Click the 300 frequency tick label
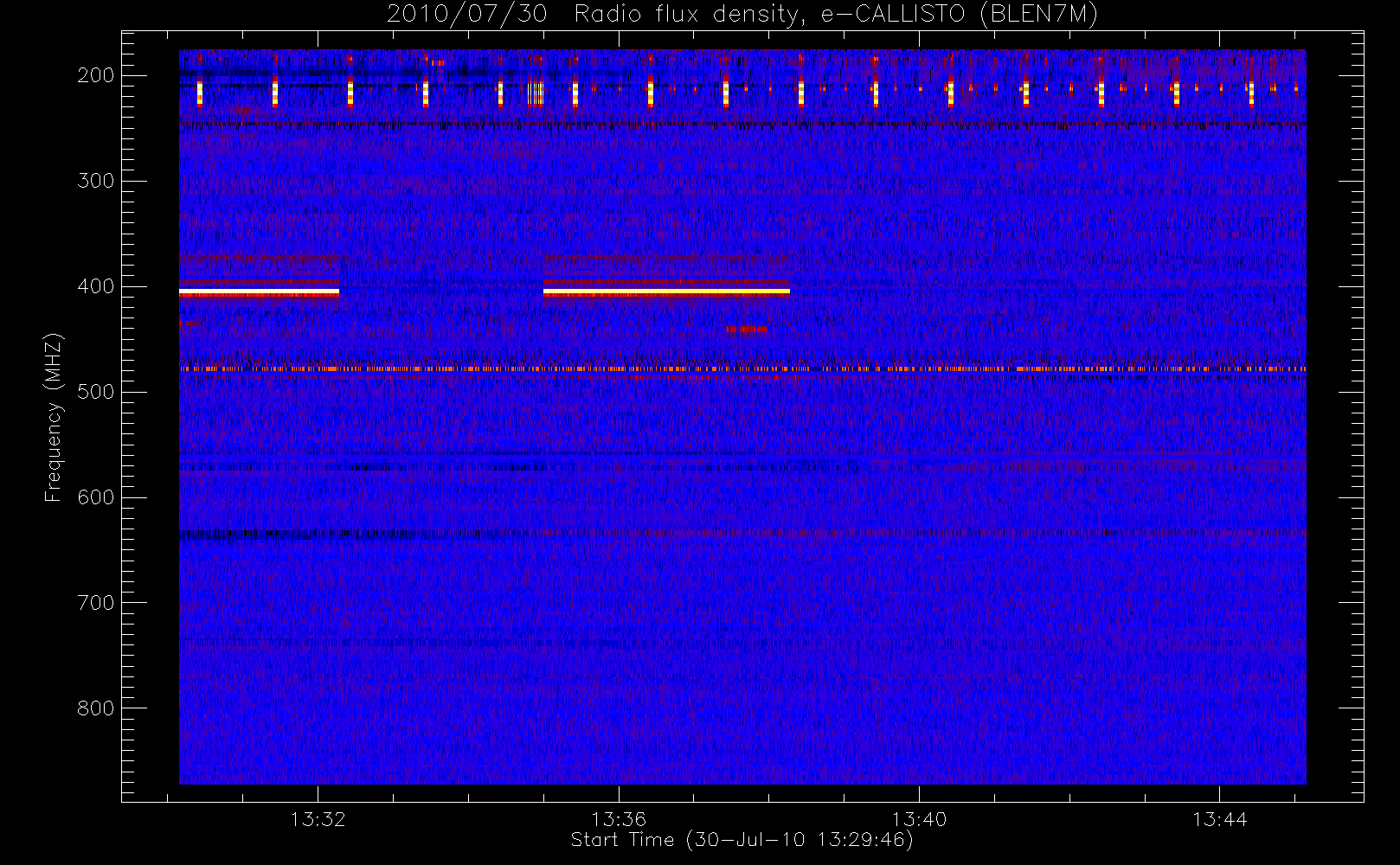Screen dimensions: 1400x865 pos(96,181)
